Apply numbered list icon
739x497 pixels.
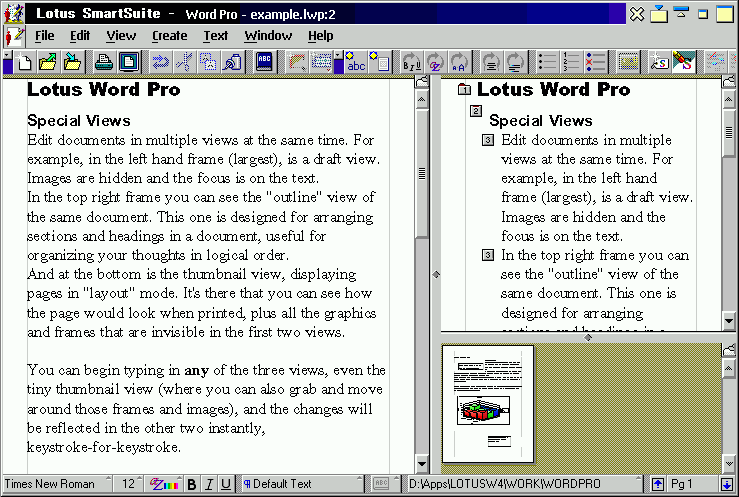(571, 62)
